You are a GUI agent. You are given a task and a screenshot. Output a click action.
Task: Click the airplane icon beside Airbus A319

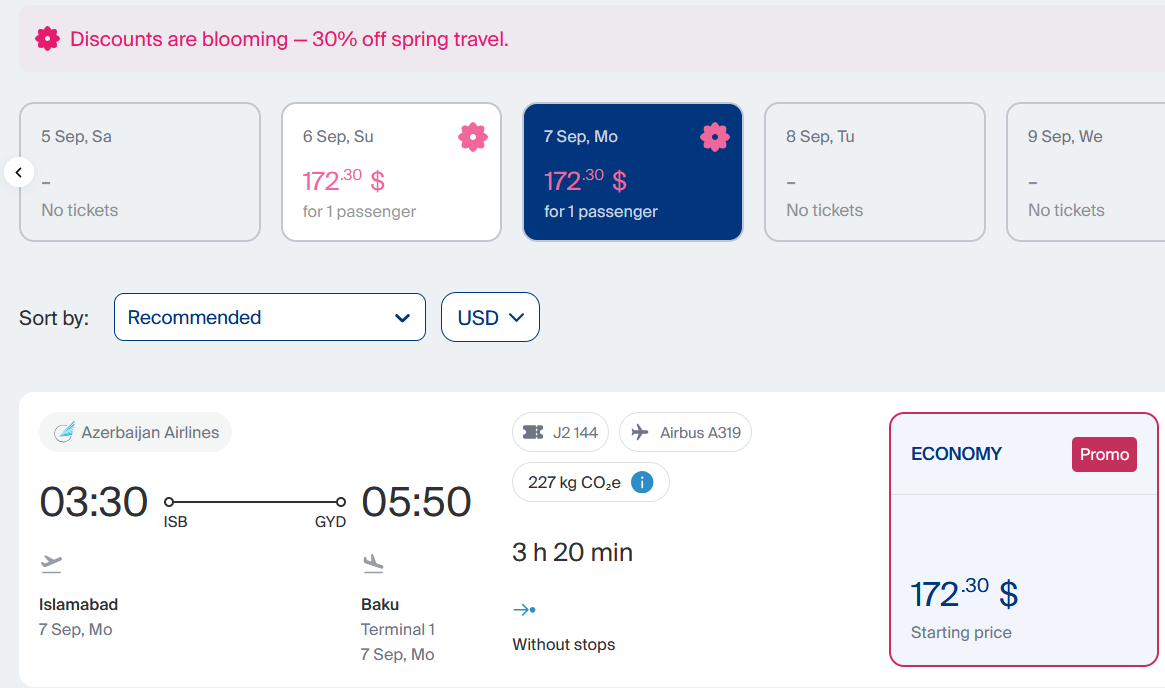[x=640, y=432]
